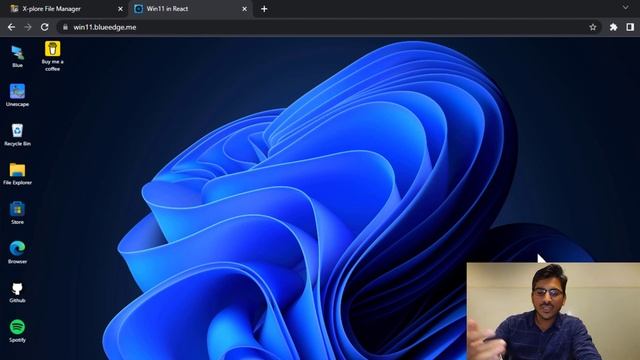The image size is (640, 360).
Task: Open the Buy me a coffee icon
Action: tap(52, 56)
